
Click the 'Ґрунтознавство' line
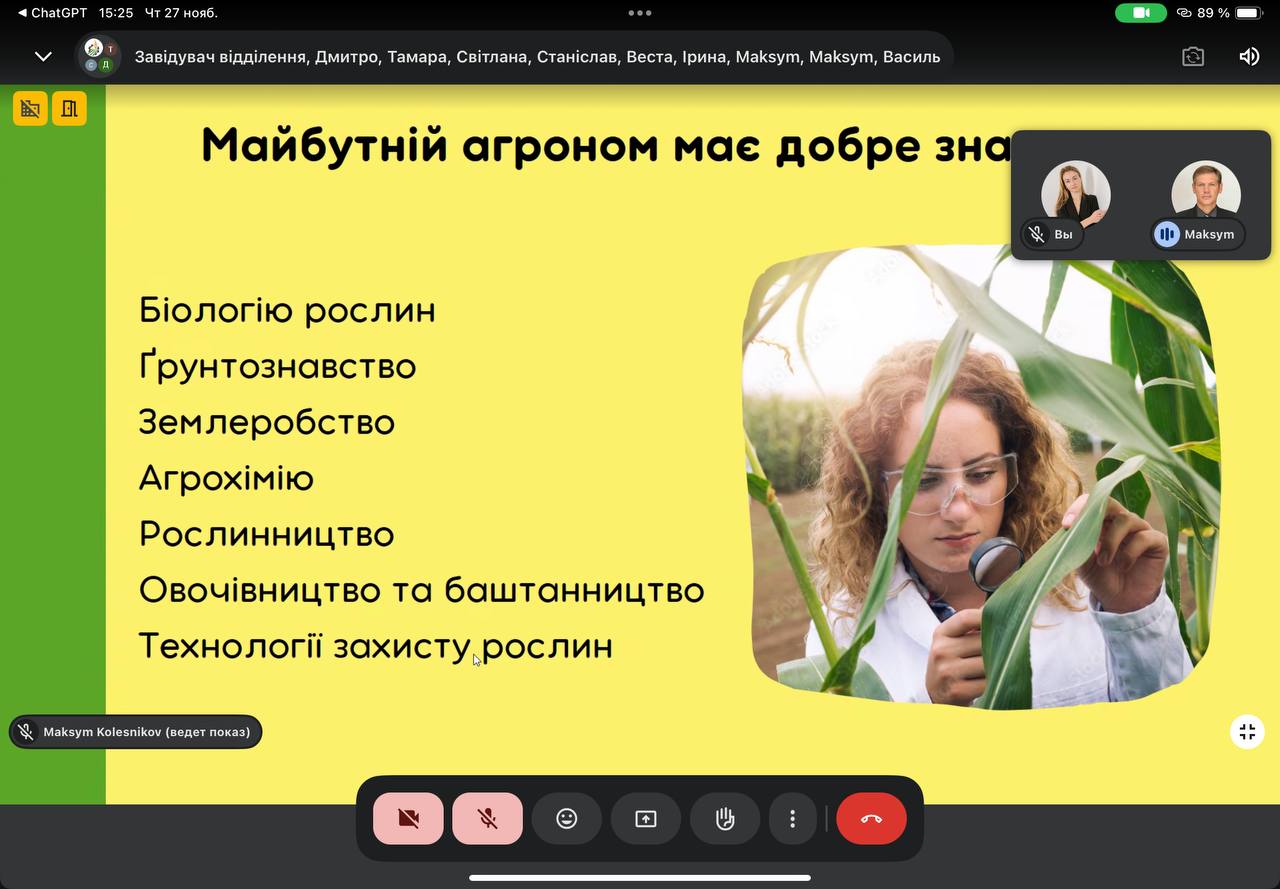(x=277, y=366)
